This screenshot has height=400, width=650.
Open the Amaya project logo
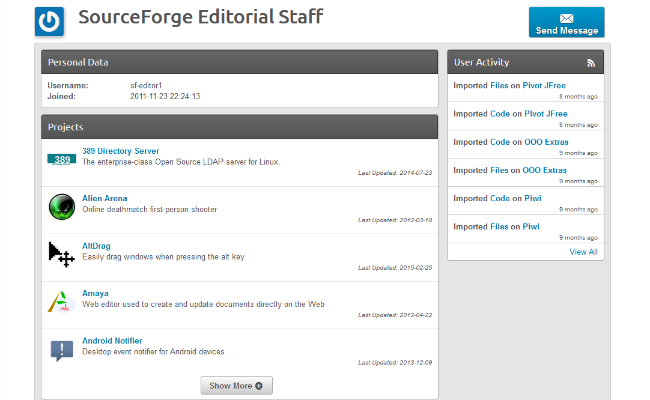[x=62, y=301]
